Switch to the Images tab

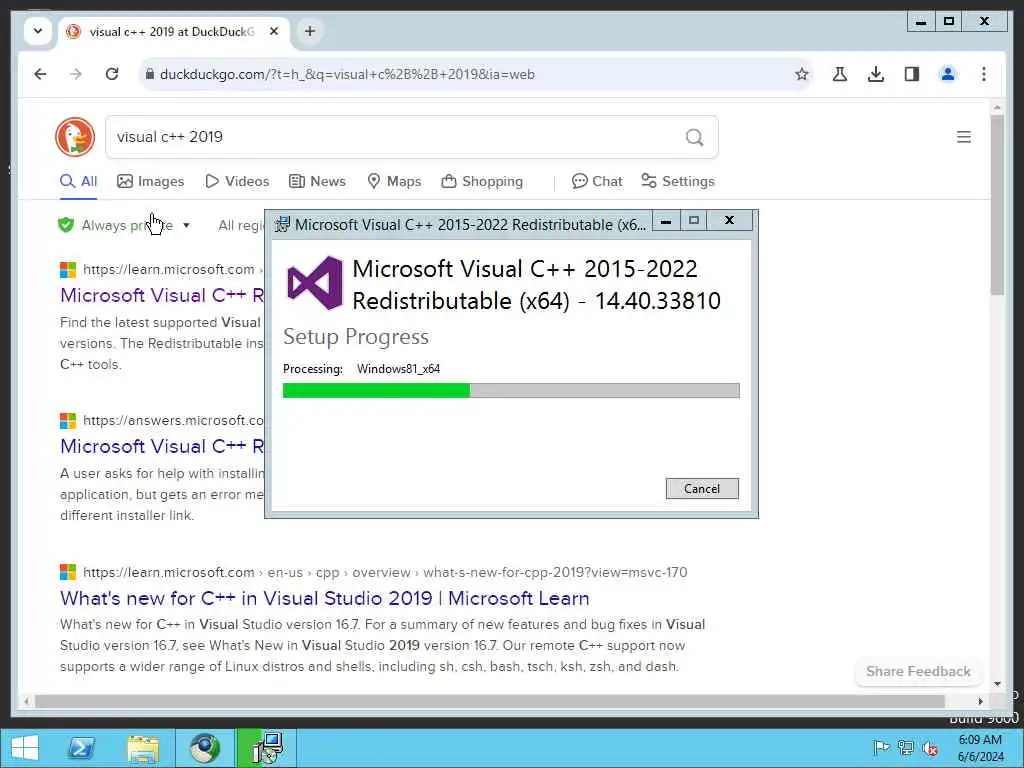(151, 182)
